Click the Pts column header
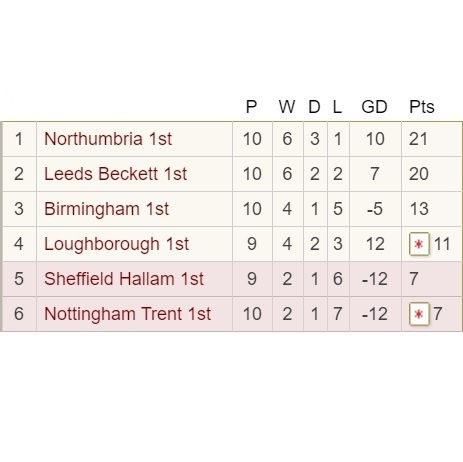Viewport: 463px width, 462px height. click(x=422, y=107)
